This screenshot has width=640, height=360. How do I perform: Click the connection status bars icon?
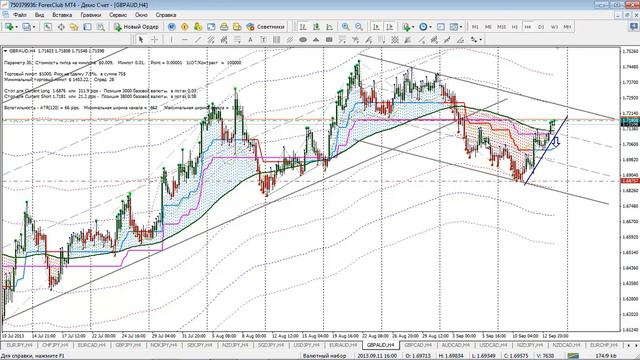pyautogui.click(x=573, y=356)
